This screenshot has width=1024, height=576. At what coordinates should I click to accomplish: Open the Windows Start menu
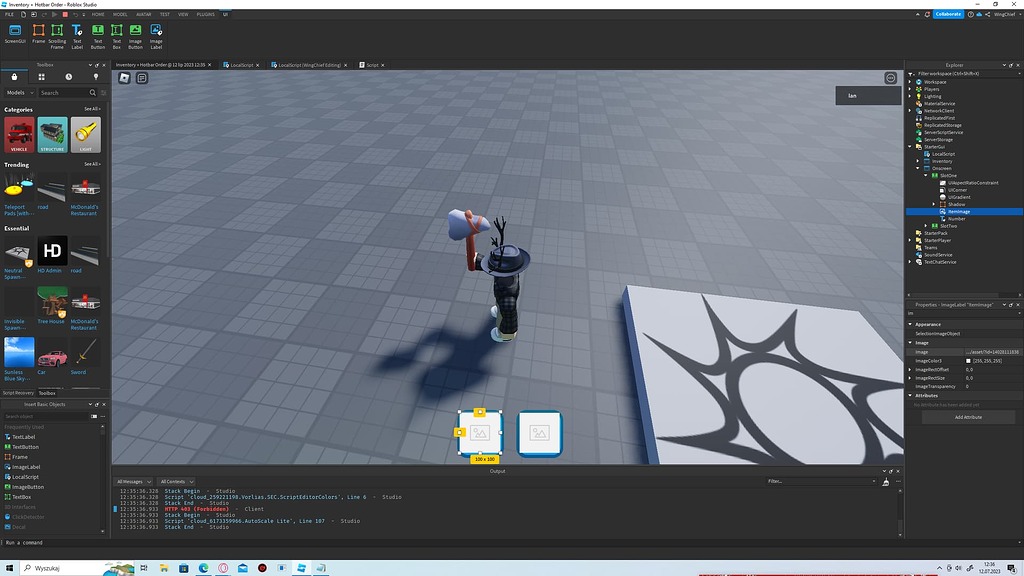(9, 568)
